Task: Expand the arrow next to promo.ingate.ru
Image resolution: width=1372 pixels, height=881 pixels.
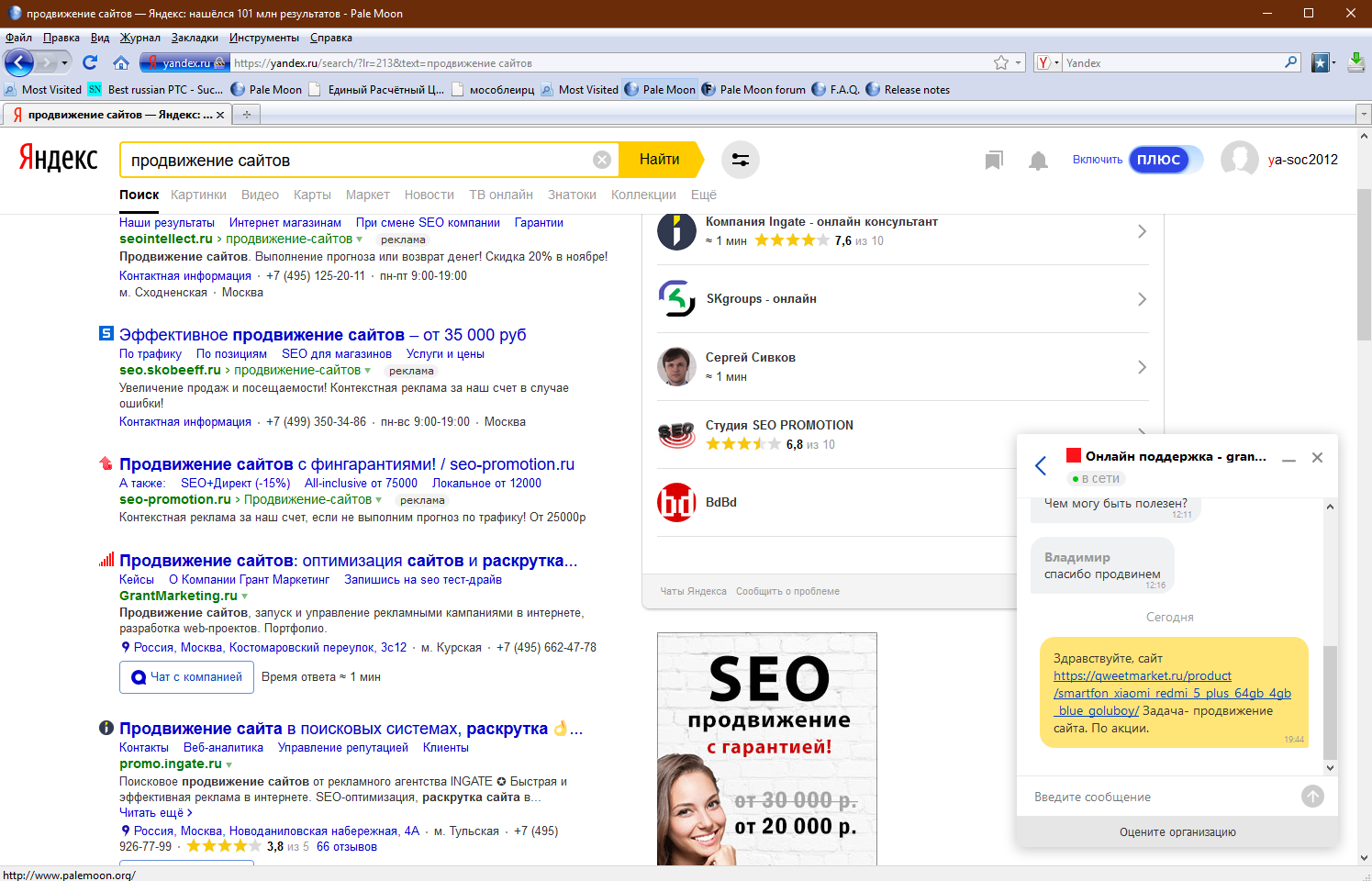Action: pyautogui.click(x=229, y=765)
